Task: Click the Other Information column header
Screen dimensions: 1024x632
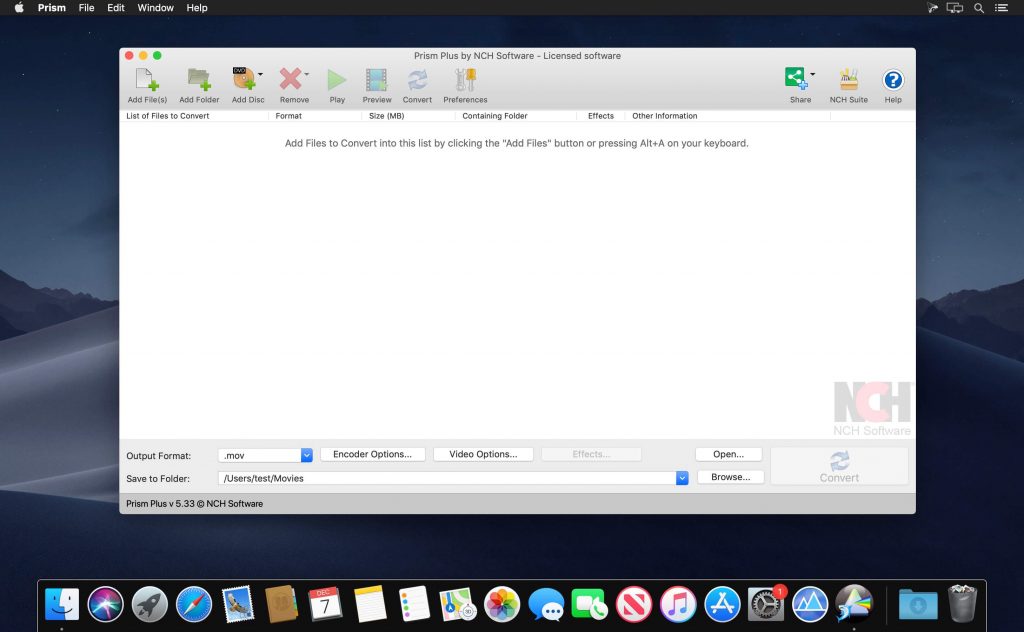Action: point(728,116)
